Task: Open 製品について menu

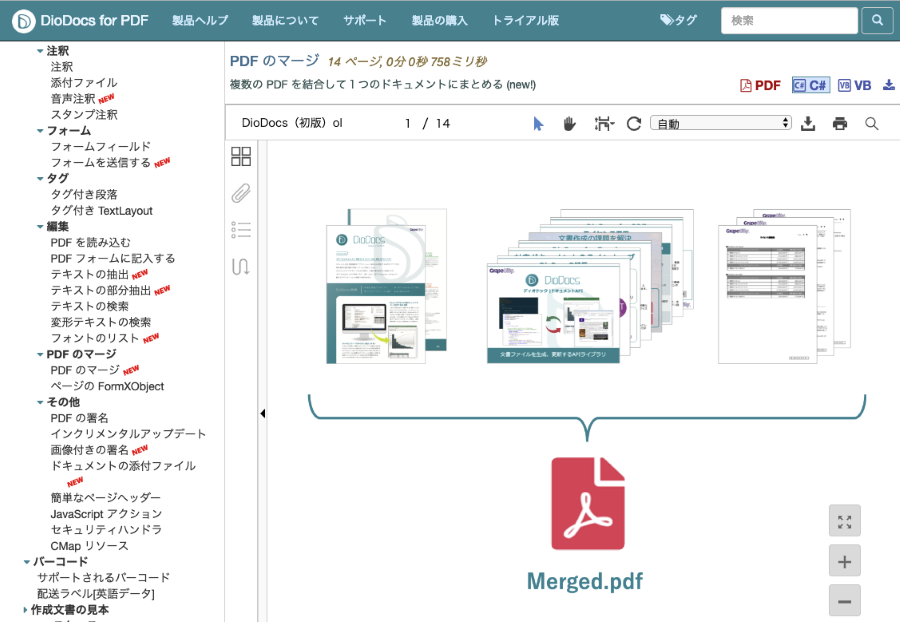Action: 285,21
